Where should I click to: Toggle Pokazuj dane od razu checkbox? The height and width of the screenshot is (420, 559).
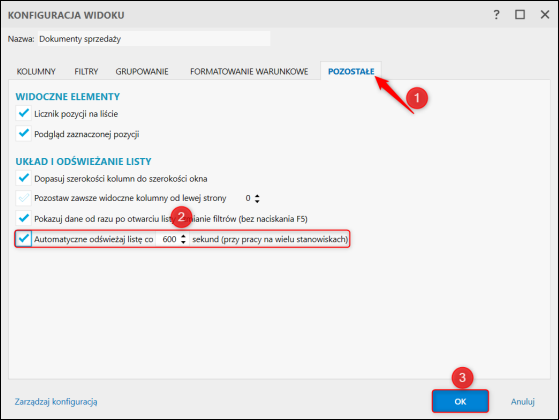(x=24, y=218)
